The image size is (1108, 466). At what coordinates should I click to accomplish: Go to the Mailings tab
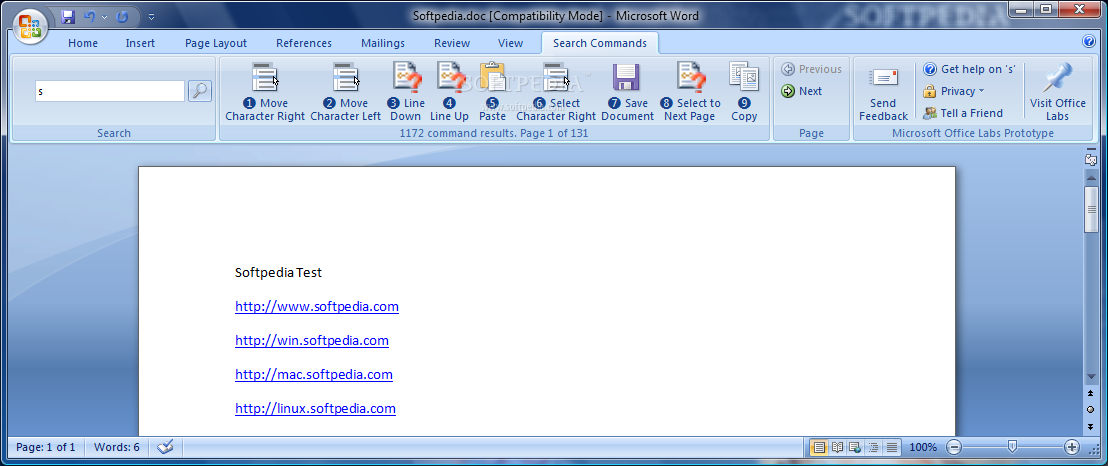click(383, 43)
